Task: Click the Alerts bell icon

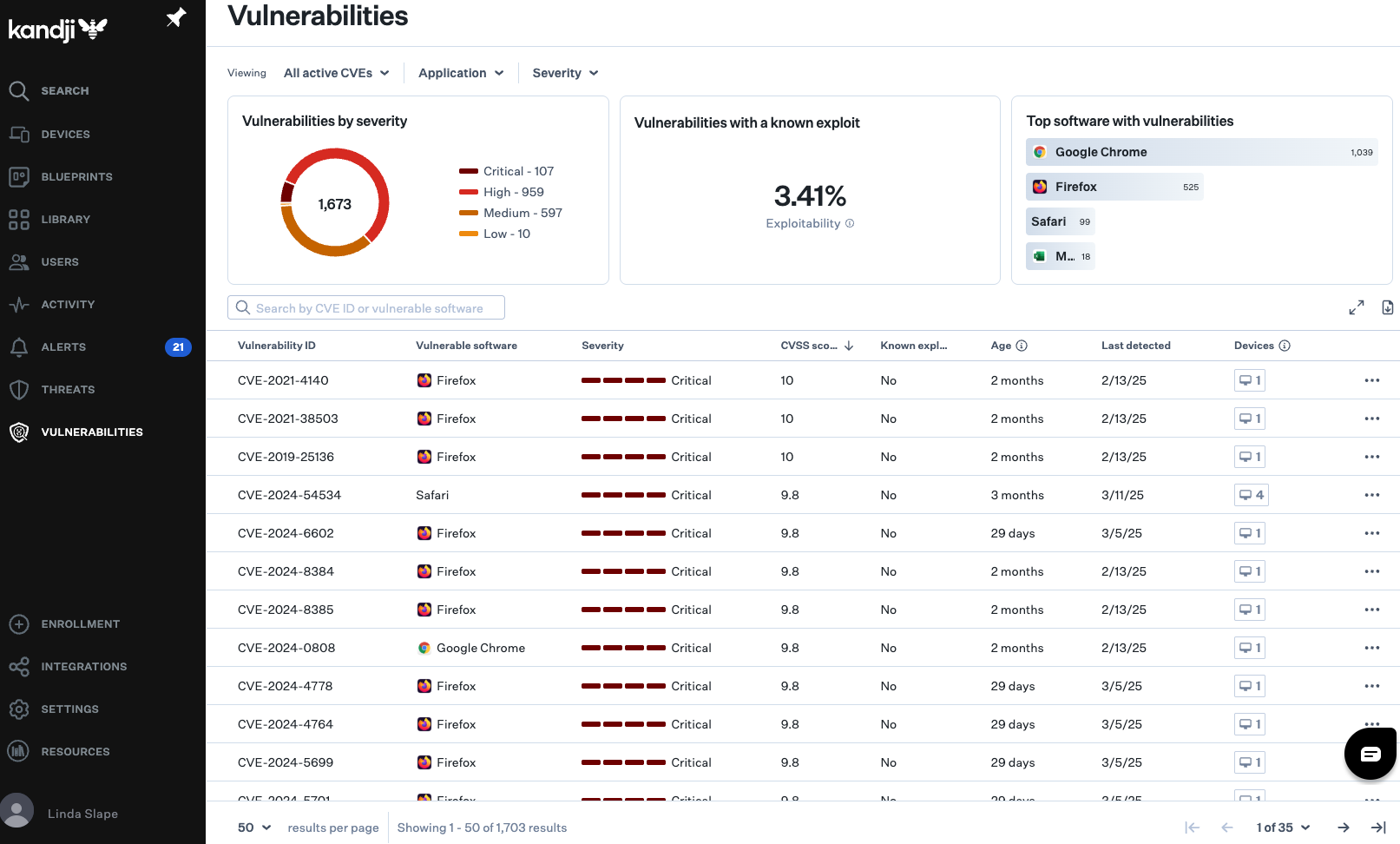Action: (x=19, y=346)
